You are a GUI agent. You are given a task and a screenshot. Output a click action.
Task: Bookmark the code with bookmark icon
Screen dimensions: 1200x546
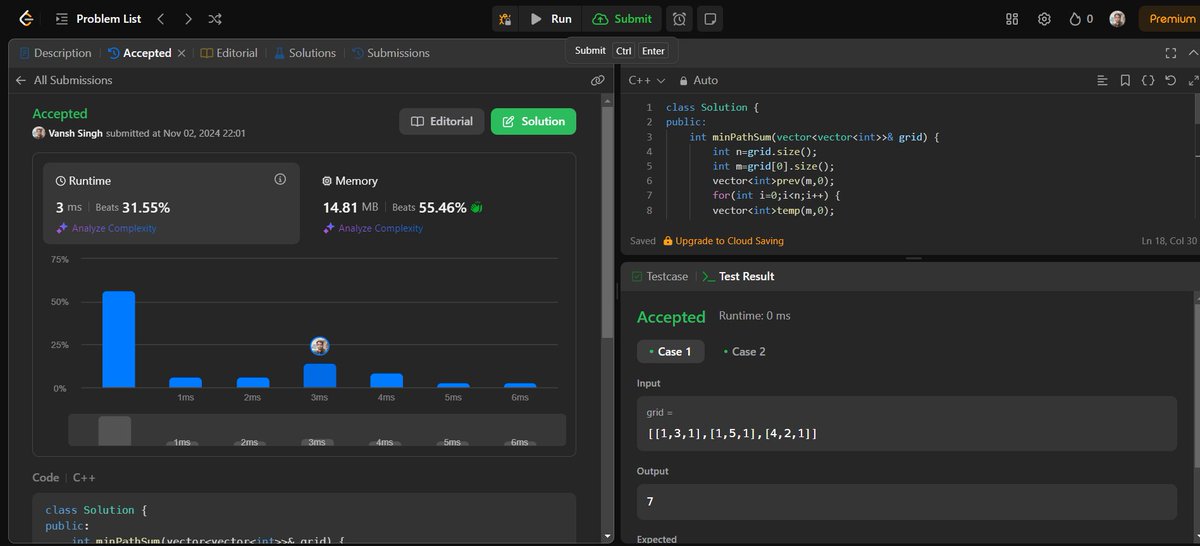[1125, 80]
